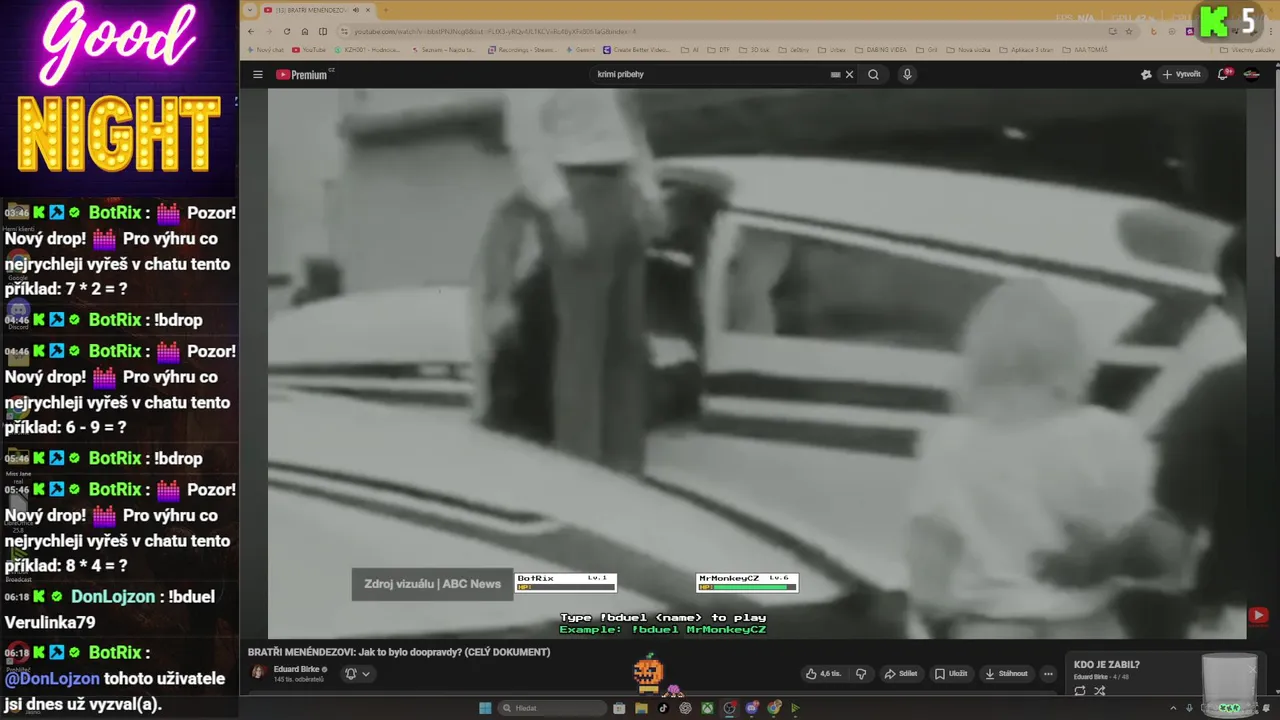Open the AAA TOMÁŠ bookmarks folder

(x=1084, y=49)
